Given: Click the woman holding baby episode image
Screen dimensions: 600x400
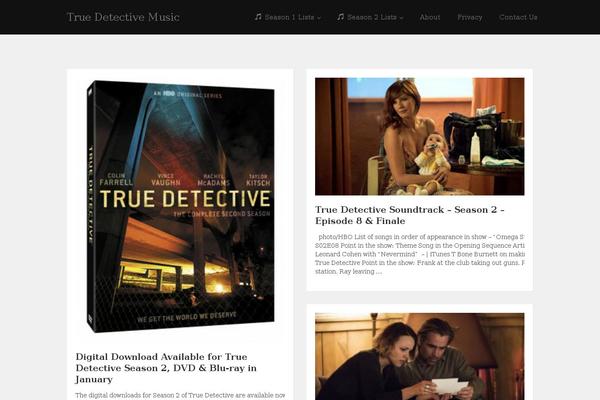Looking at the screenshot, I should coord(420,137).
